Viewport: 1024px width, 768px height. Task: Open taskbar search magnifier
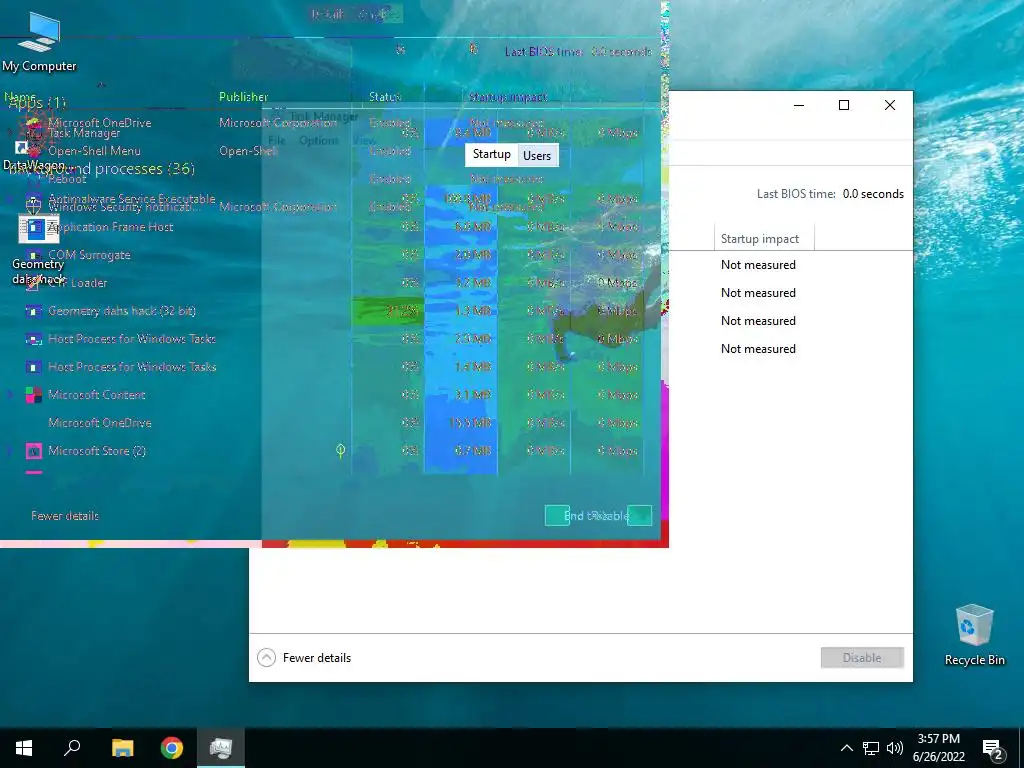[x=72, y=748]
